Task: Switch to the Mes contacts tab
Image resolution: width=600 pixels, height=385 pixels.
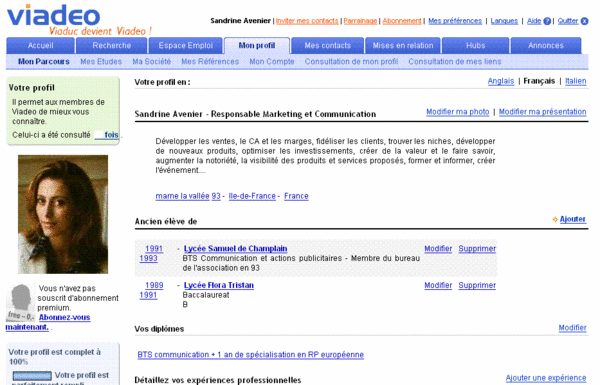Action: coord(328,46)
